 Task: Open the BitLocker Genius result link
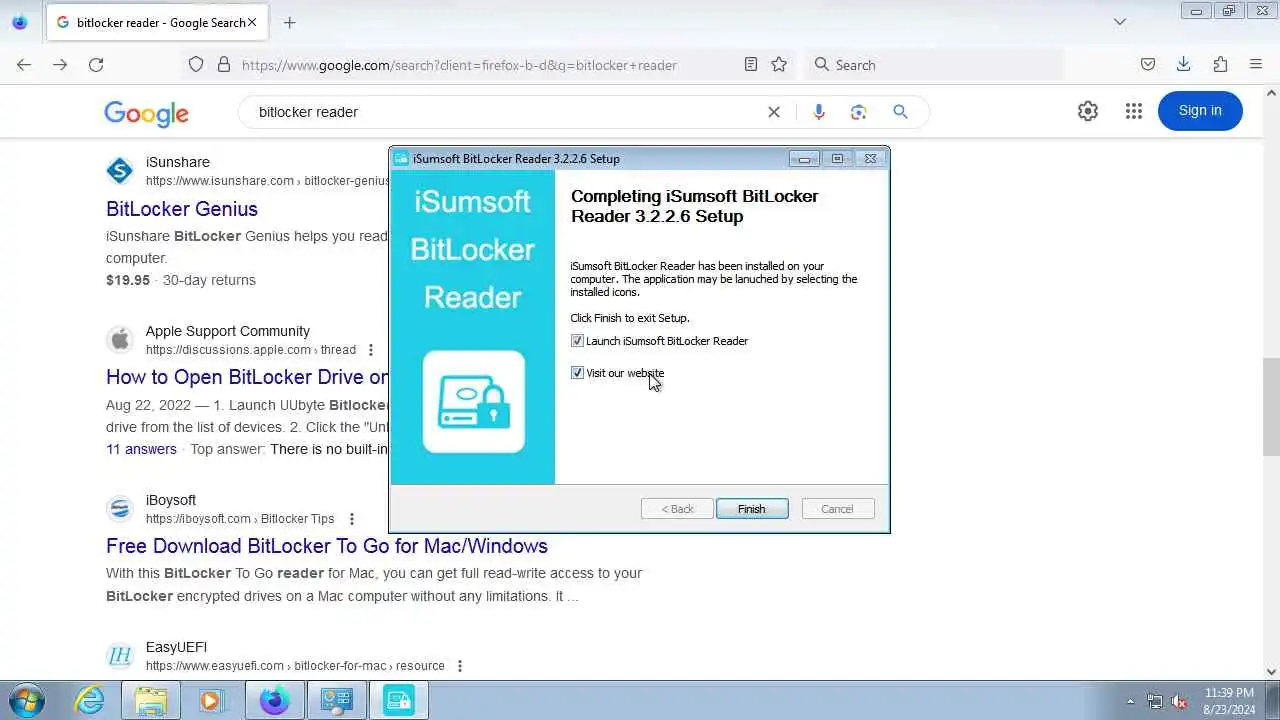coord(182,209)
